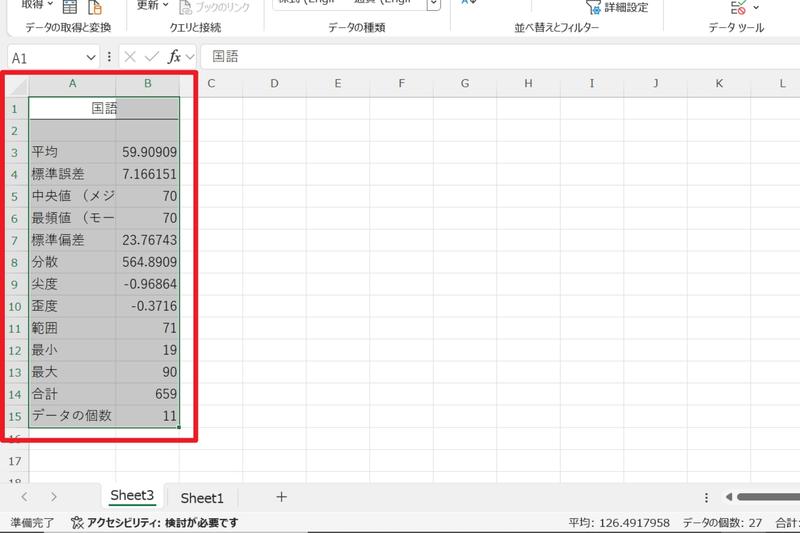800x533 pixels.
Task: Select the 標準誤差 label cell
Action: pyautogui.click(x=72, y=174)
